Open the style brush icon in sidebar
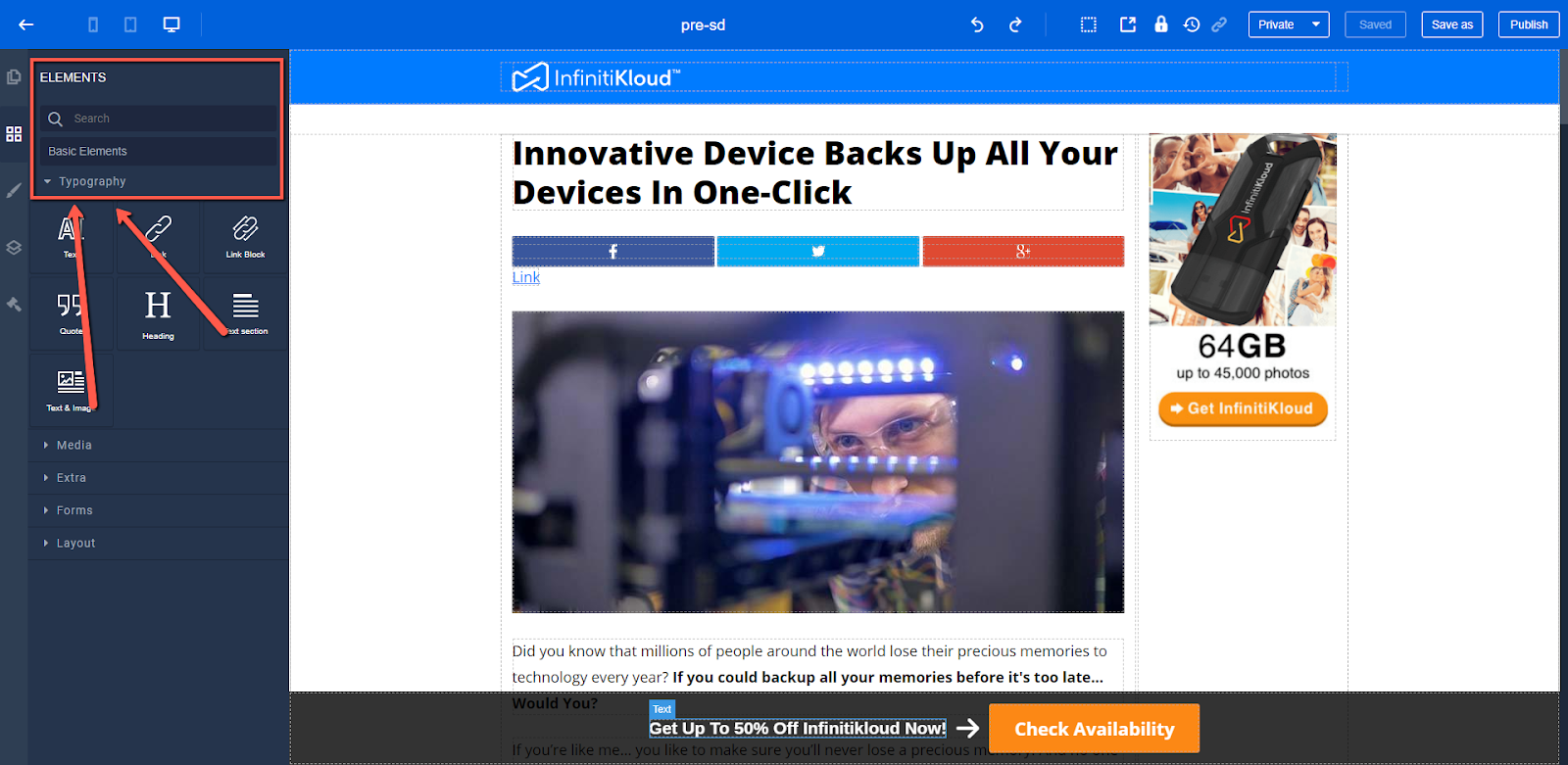The height and width of the screenshot is (765, 1568). coord(14,190)
